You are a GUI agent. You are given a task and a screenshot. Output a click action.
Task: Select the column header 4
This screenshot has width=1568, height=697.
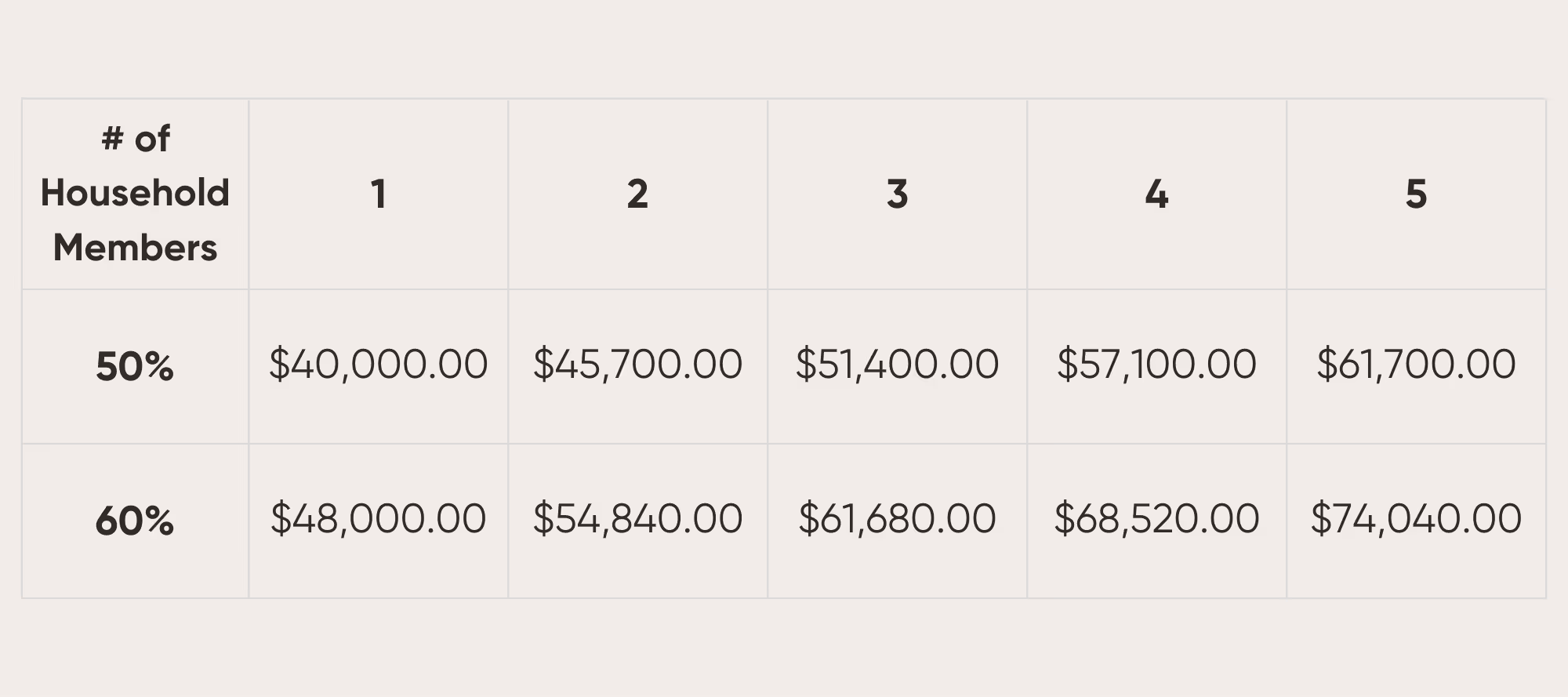1157,194
